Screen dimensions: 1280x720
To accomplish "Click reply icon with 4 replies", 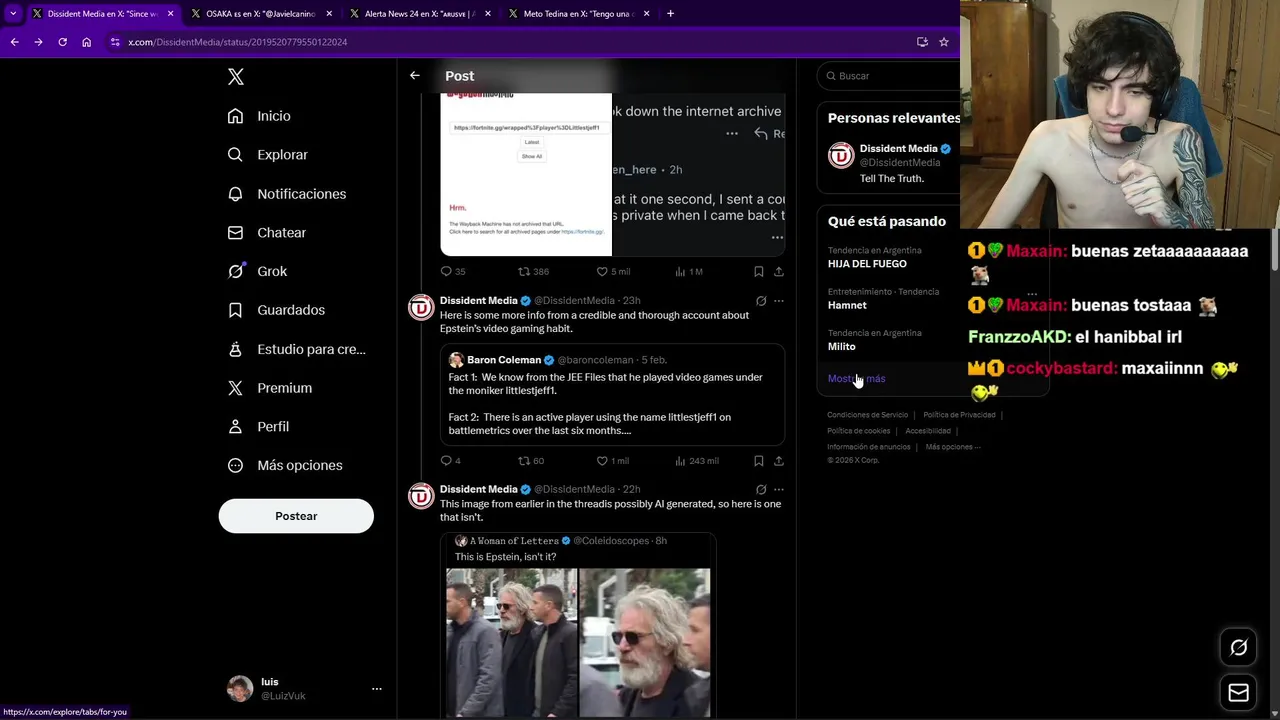I will click(x=446, y=460).
